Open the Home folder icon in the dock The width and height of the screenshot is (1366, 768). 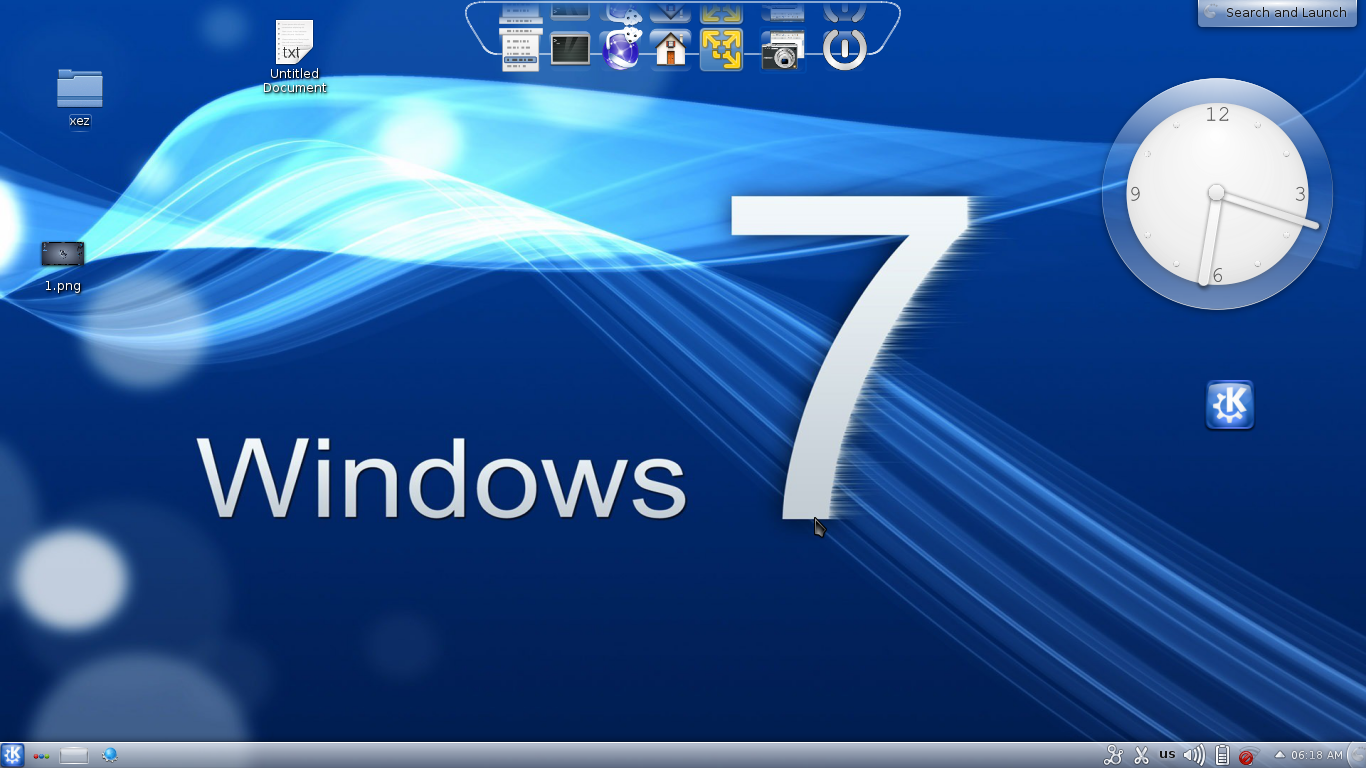[x=670, y=48]
